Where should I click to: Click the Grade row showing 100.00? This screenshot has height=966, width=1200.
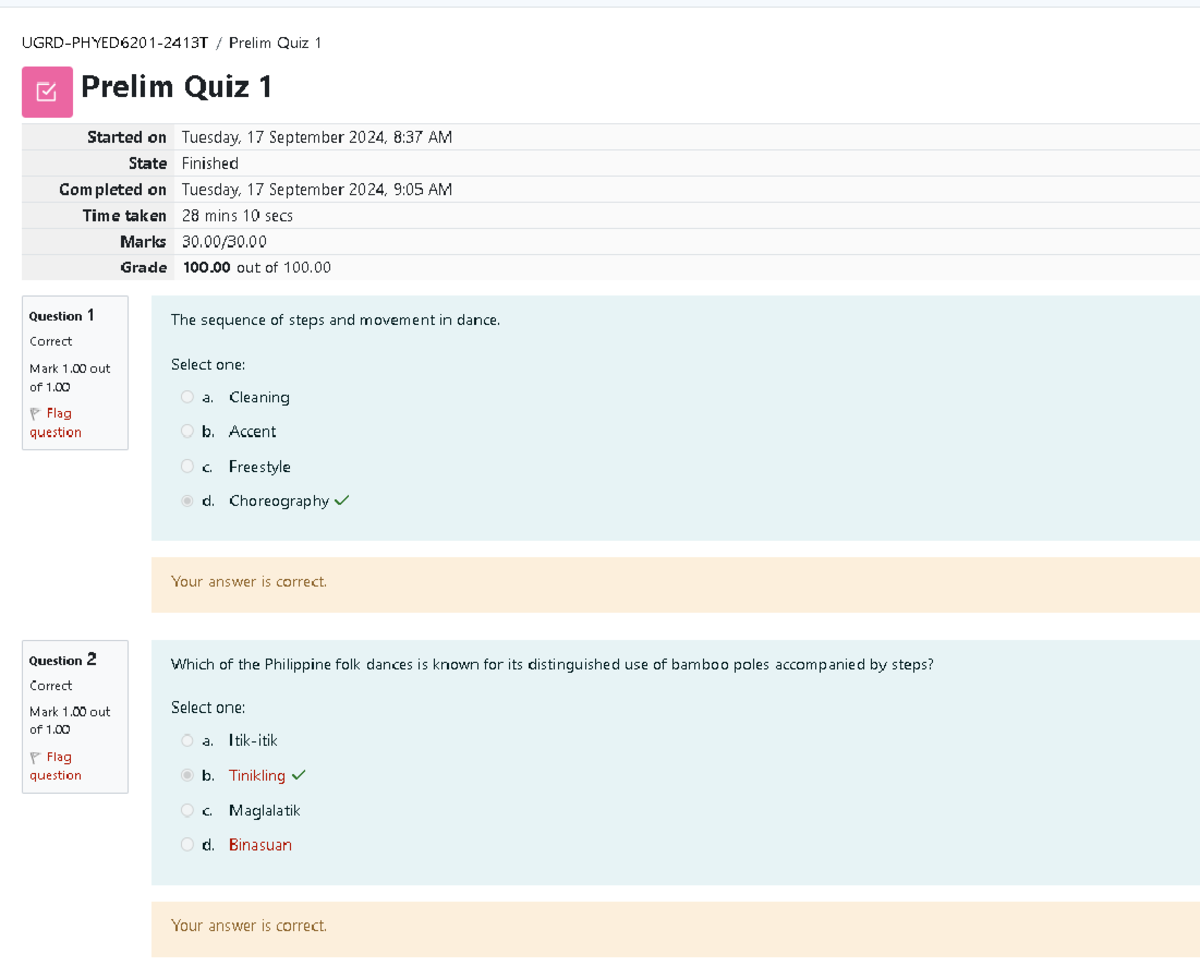pos(255,267)
